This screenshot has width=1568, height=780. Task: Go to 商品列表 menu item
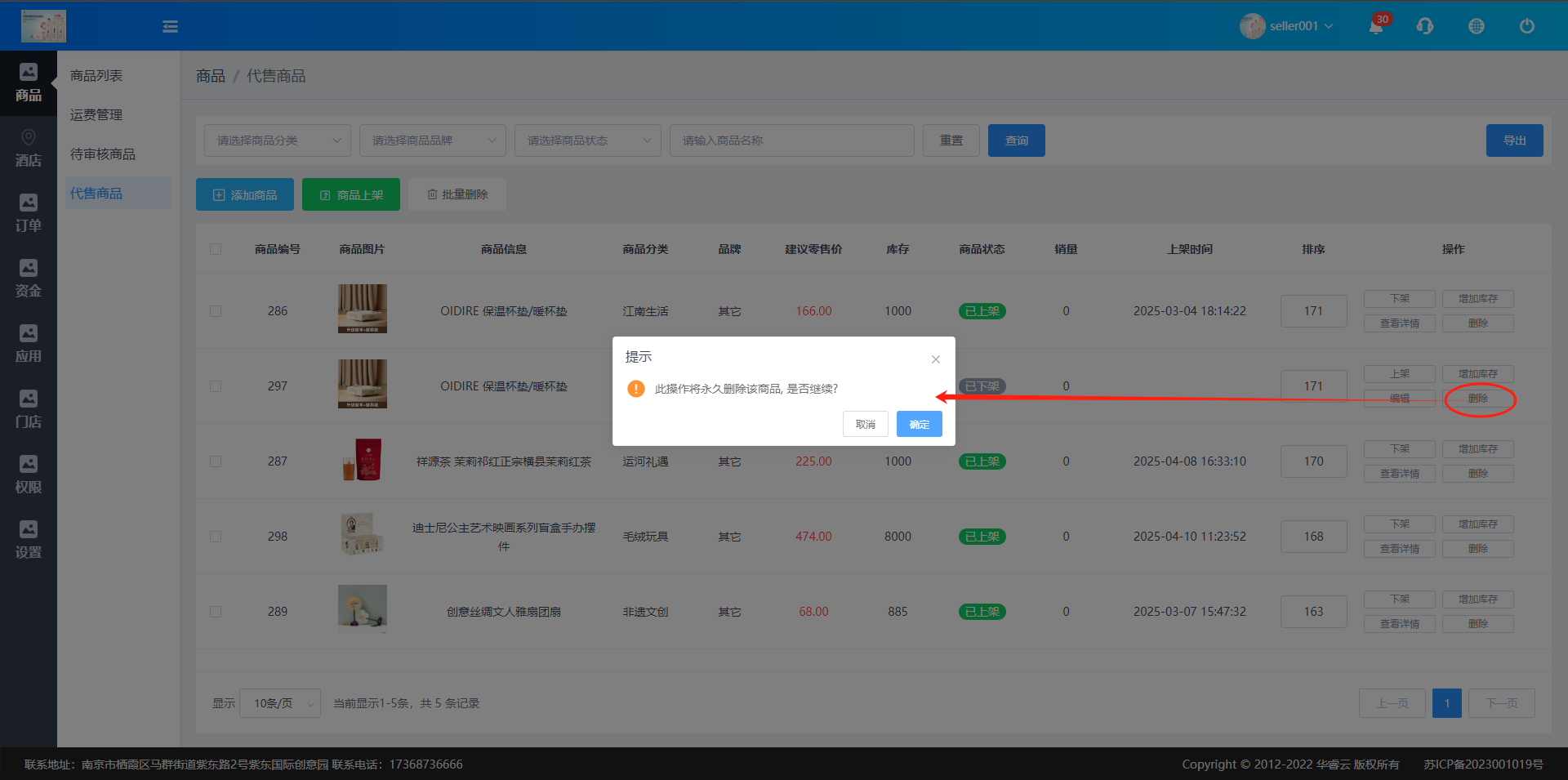96,76
